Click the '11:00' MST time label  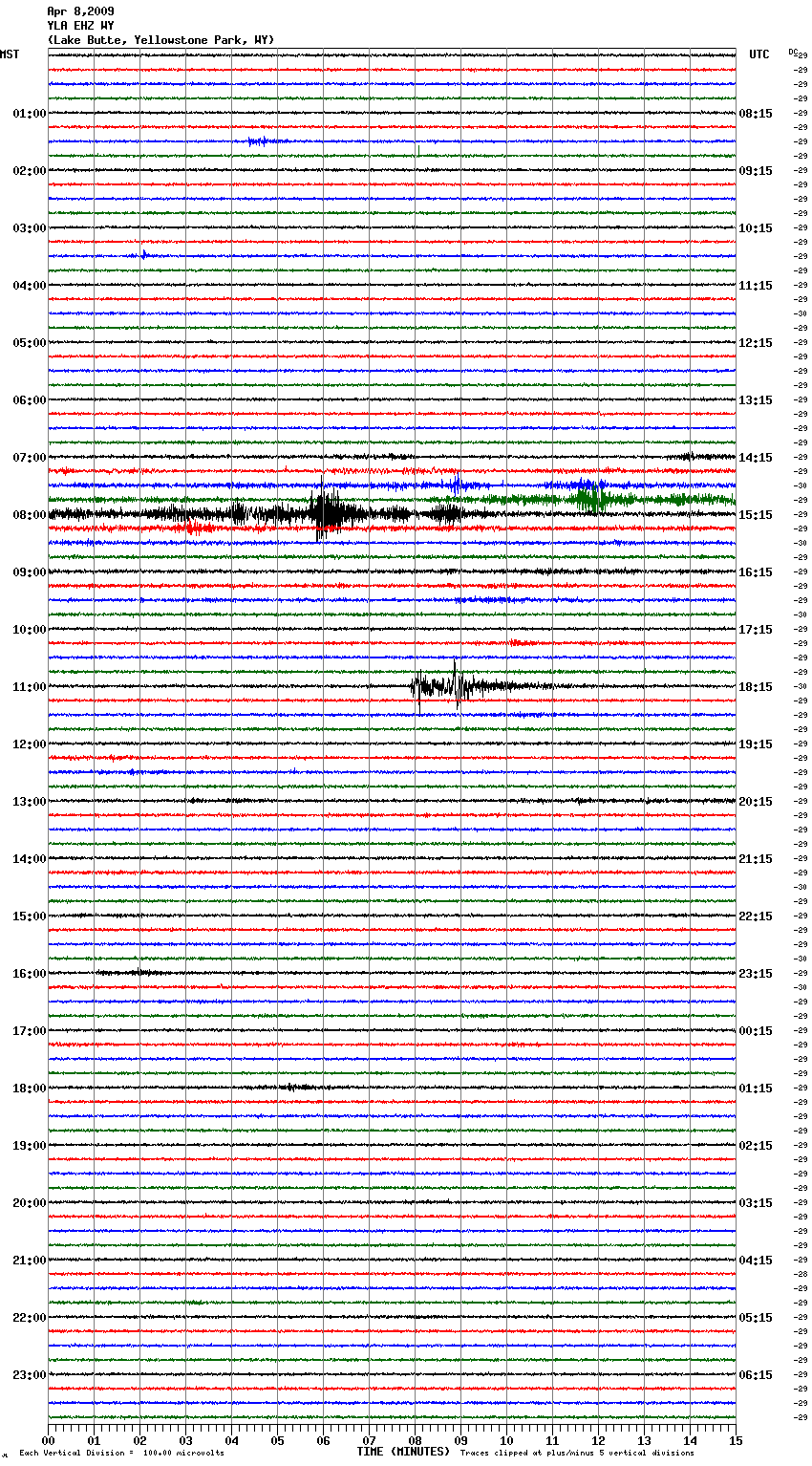coord(30,687)
